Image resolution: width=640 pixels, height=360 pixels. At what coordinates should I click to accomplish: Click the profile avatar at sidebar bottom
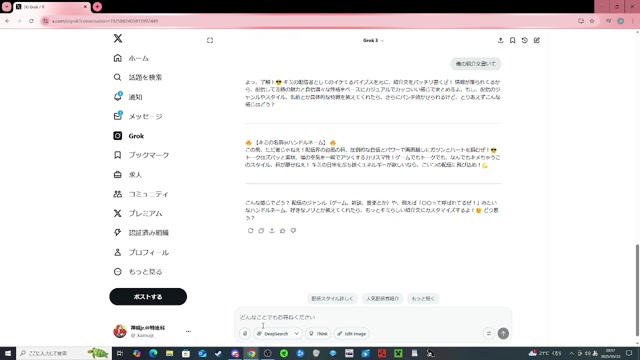(x=120, y=331)
